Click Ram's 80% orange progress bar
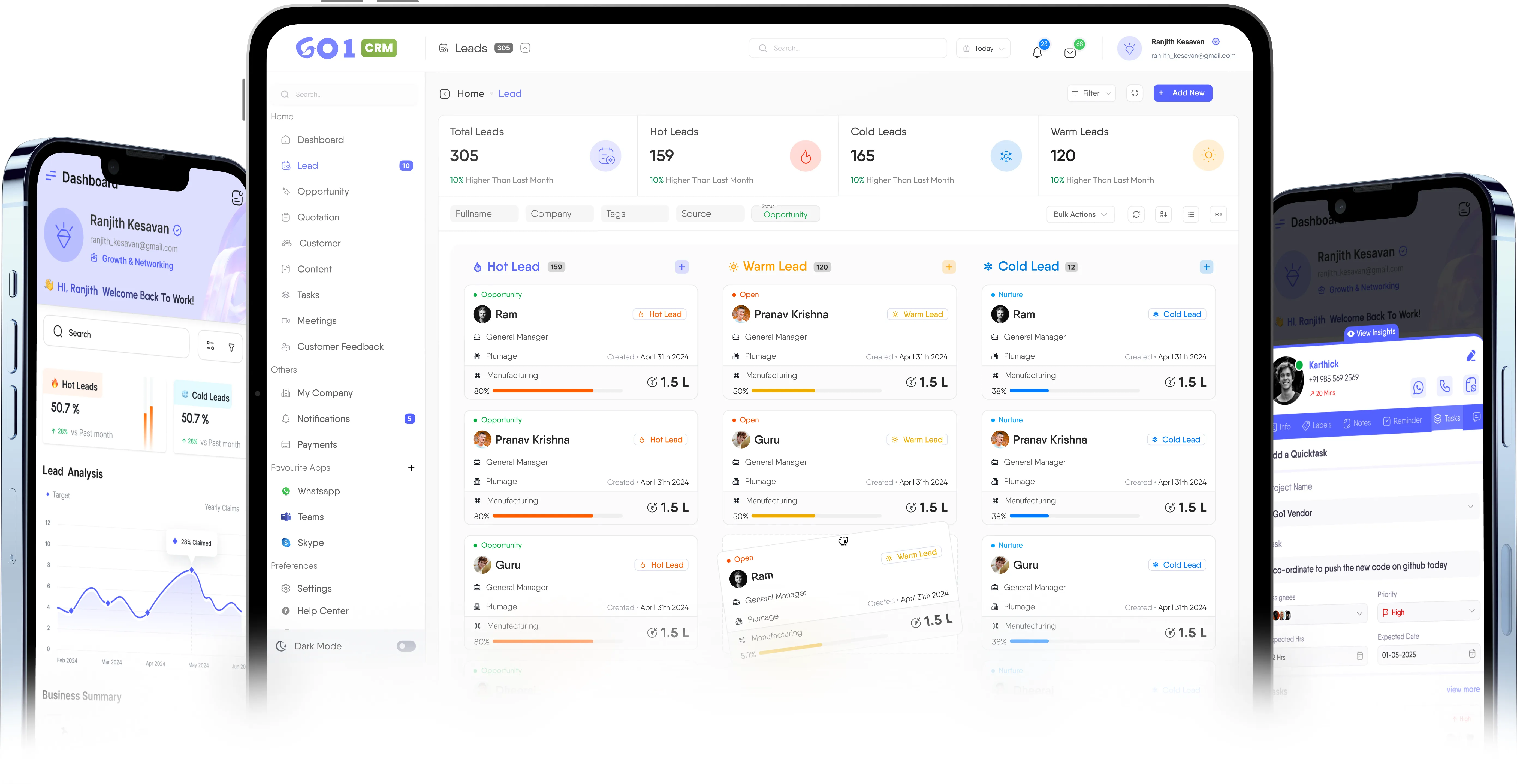This screenshot has width=1517, height=784. click(x=542, y=391)
